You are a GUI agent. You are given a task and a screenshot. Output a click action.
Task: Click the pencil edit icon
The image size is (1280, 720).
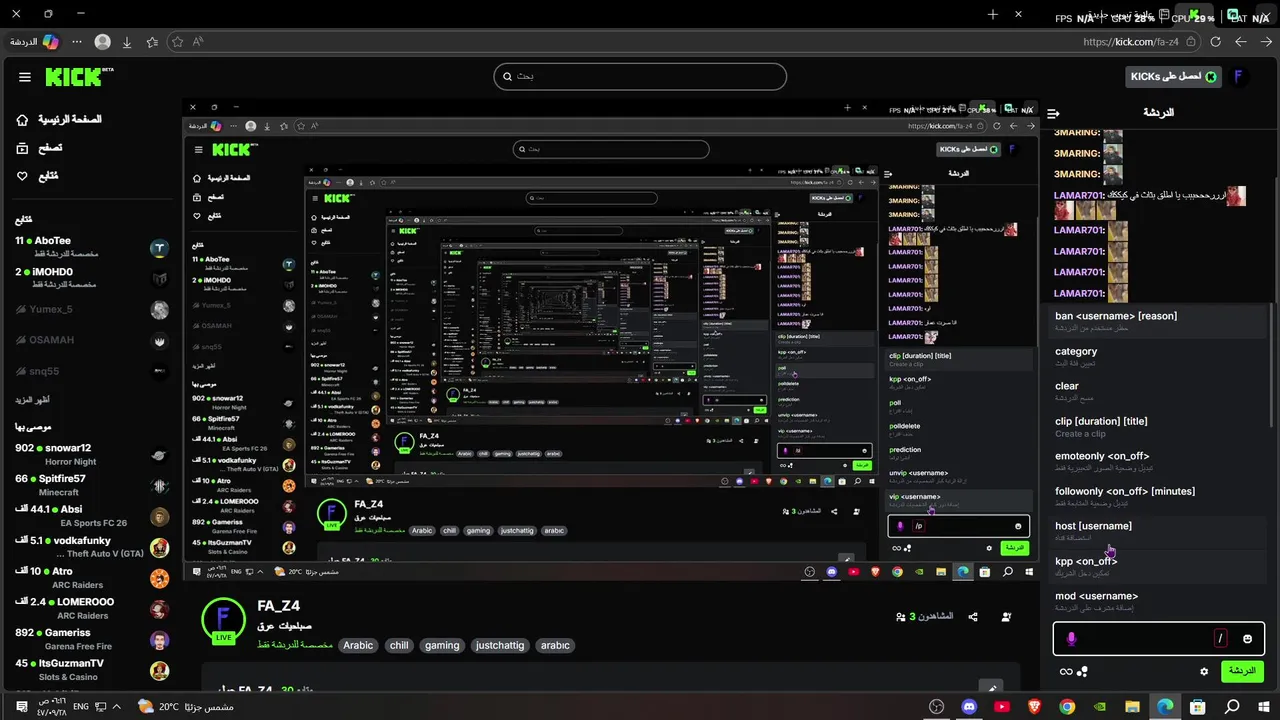(990, 688)
